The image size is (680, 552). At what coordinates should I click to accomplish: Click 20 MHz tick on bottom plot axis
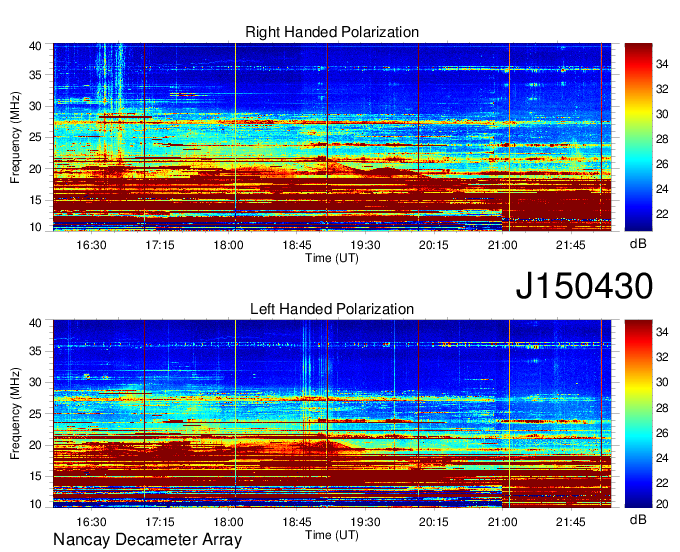click(x=35, y=445)
